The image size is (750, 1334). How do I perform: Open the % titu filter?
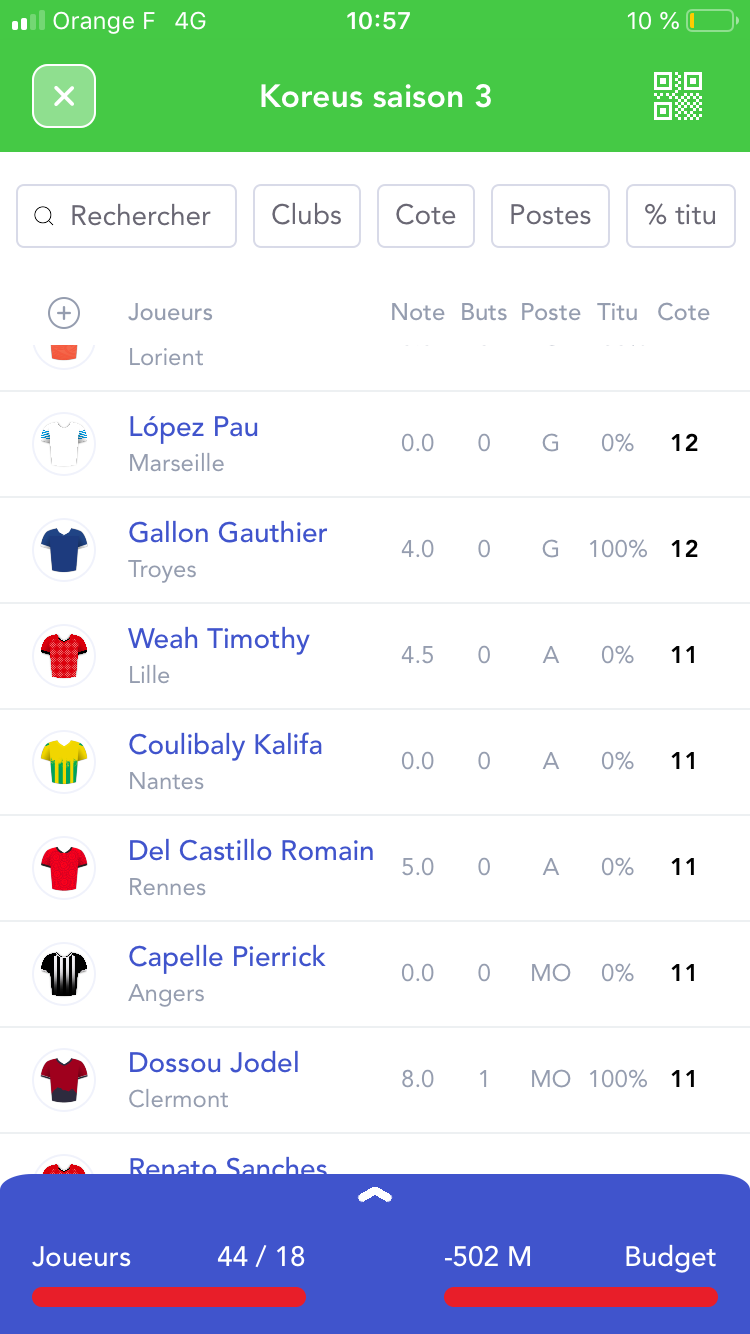pos(680,215)
